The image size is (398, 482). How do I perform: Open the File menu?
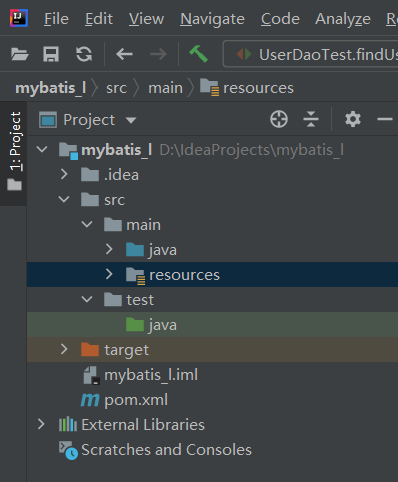tap(56, 19)
